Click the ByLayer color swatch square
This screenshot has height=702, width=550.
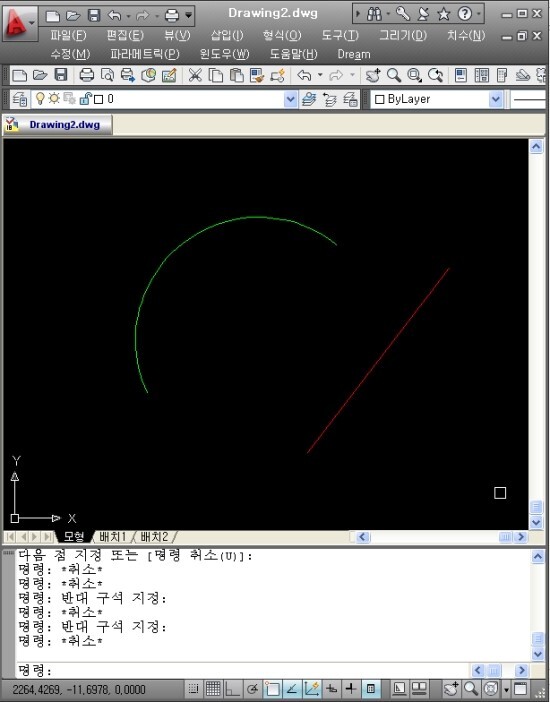[379, 99]
